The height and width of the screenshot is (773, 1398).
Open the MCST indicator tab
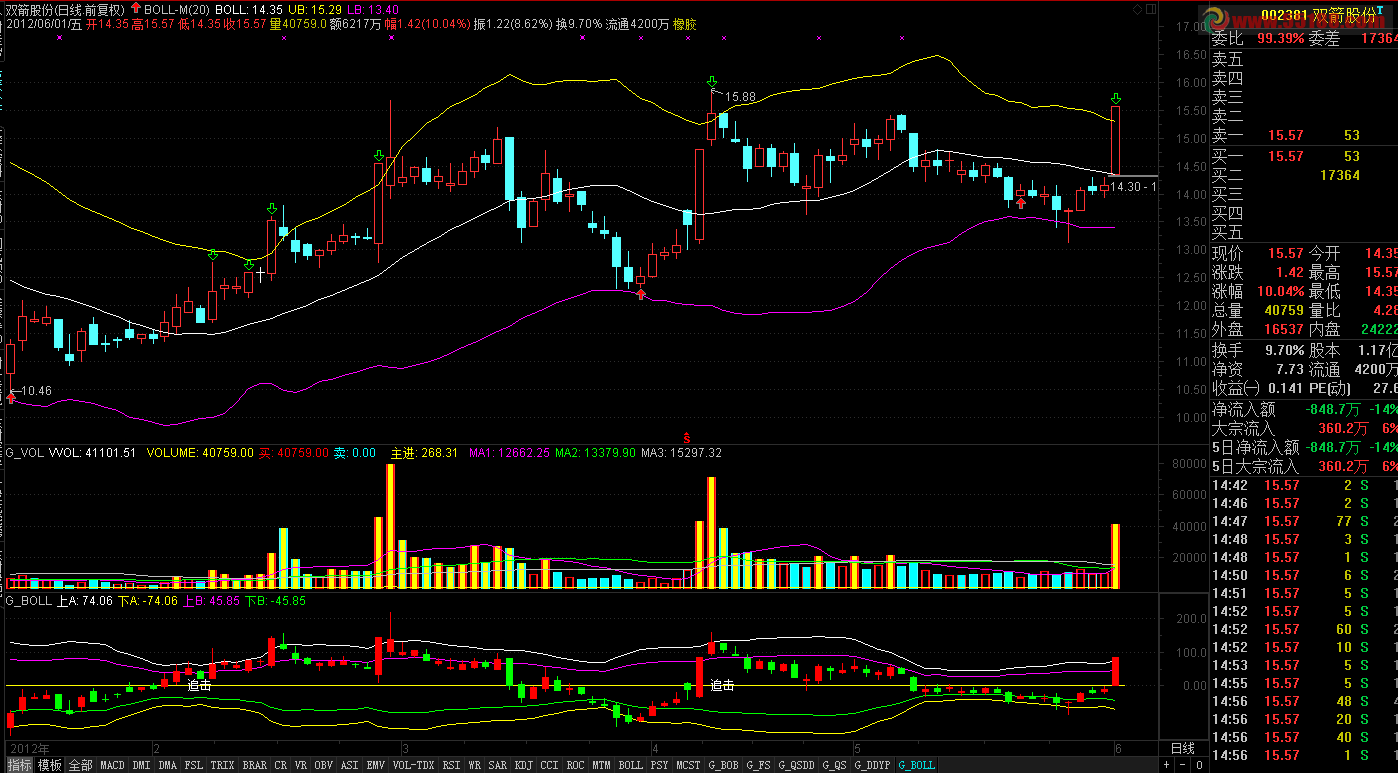tap(688, 765)
